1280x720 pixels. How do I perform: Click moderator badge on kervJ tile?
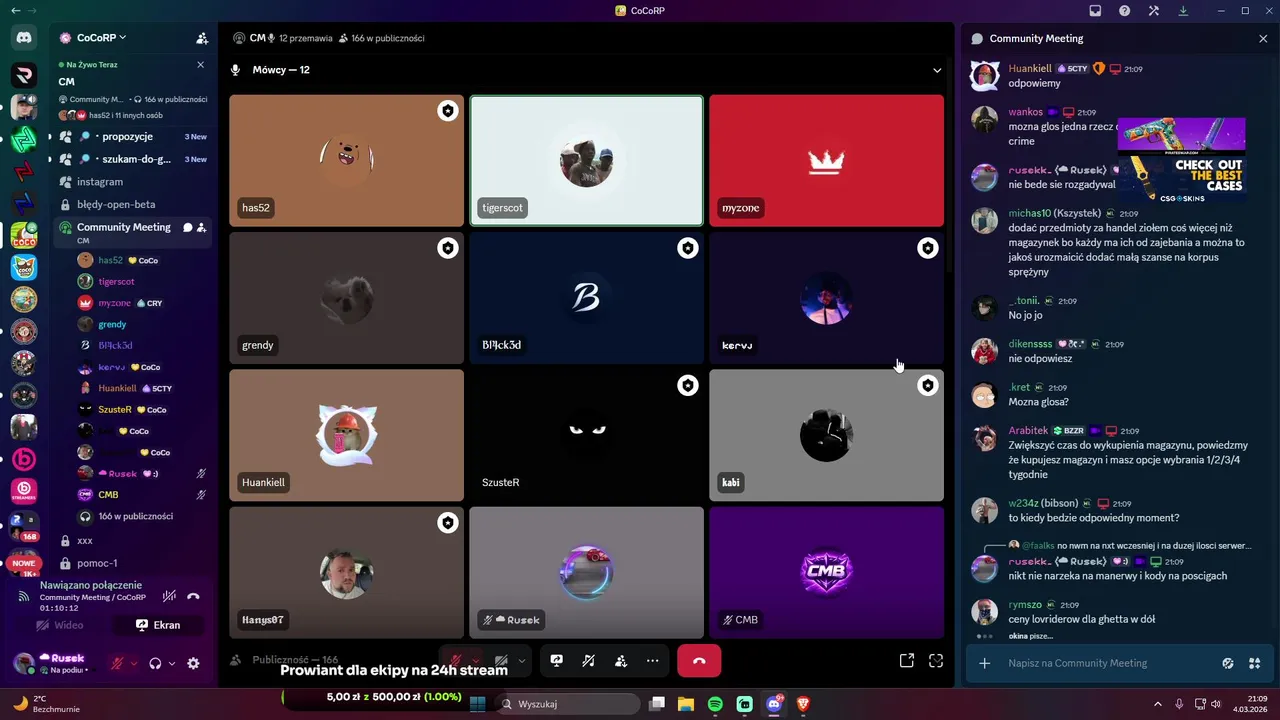928,248
